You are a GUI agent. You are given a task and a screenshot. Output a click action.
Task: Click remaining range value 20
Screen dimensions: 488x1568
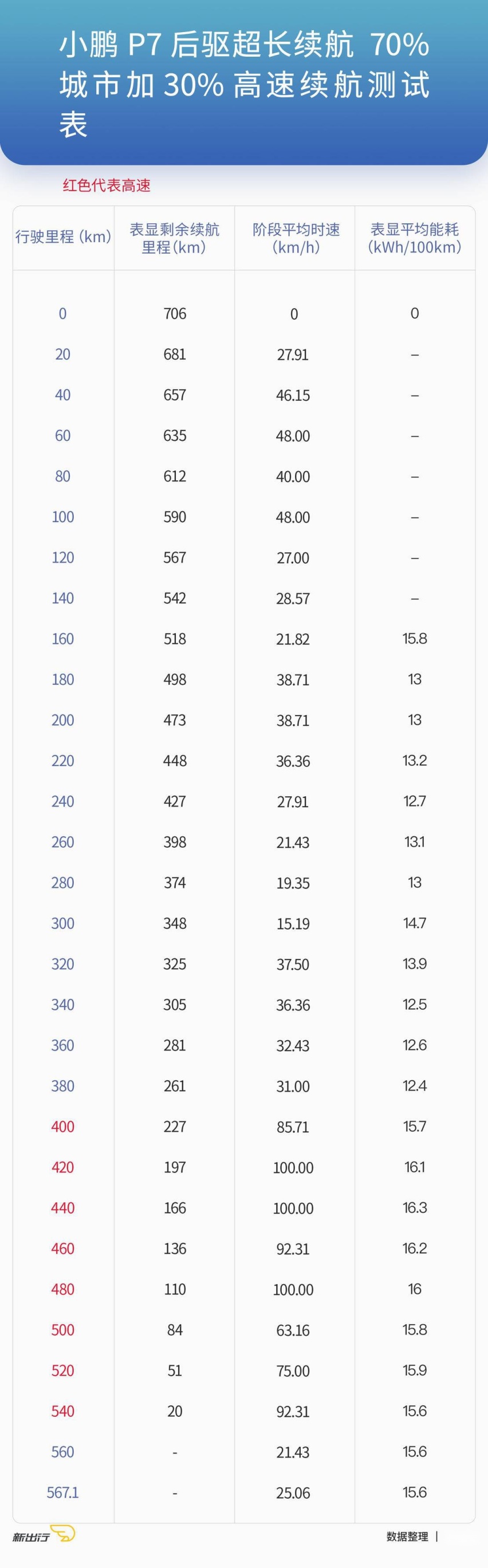175,1411
